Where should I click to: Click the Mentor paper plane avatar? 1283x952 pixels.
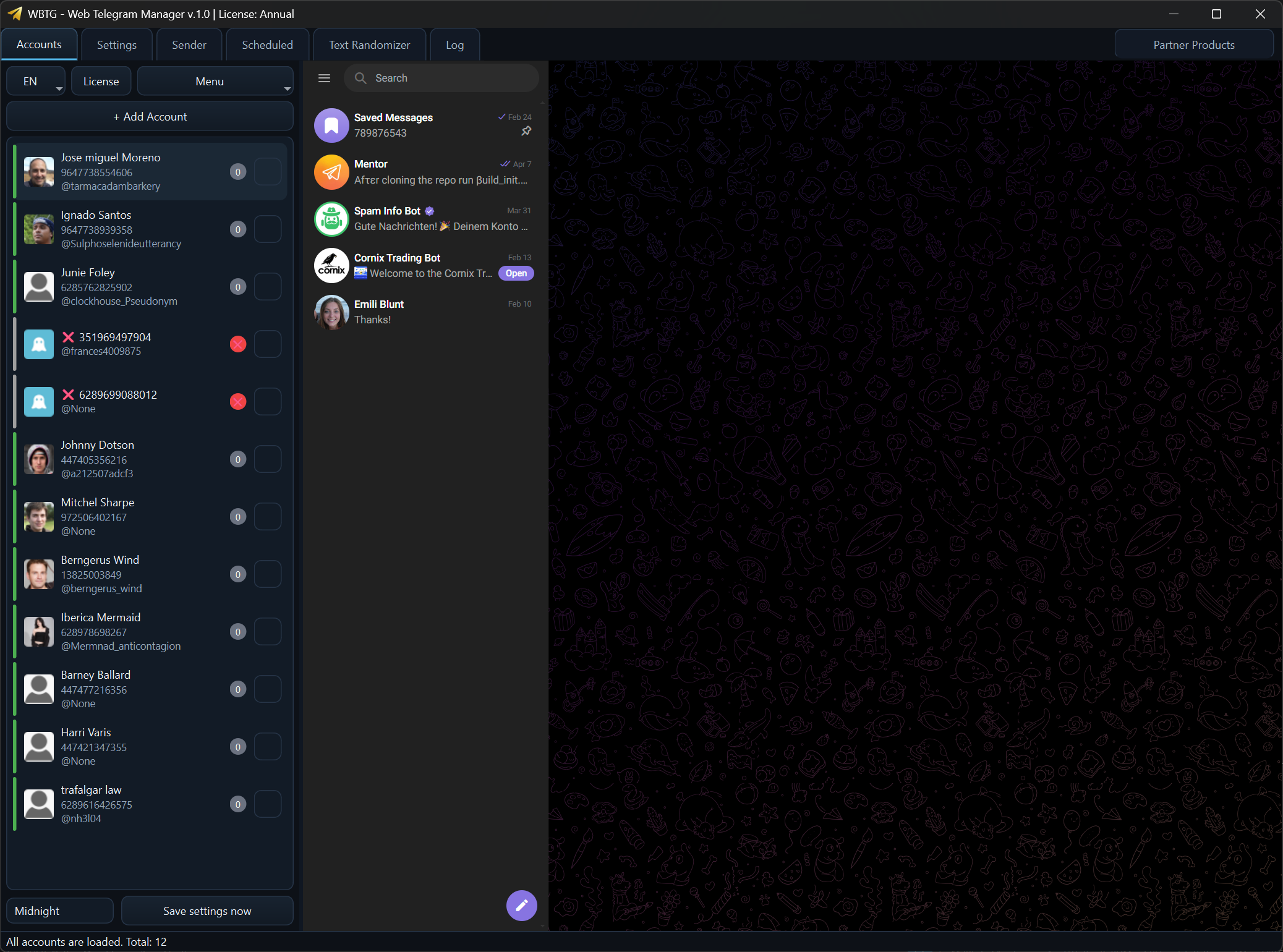331,172
